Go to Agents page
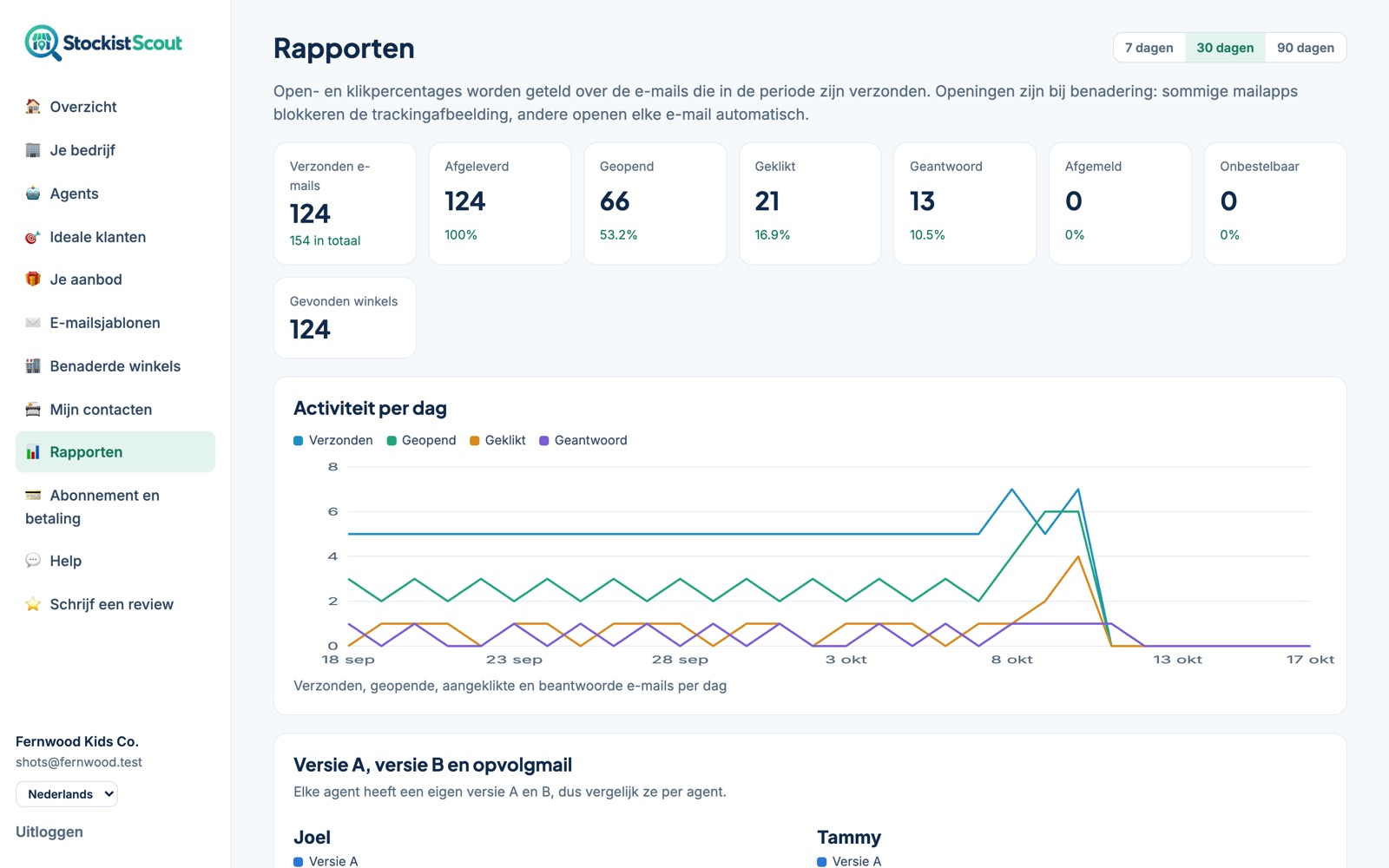This screenshot has width=1389, height=868. (115, 194)
